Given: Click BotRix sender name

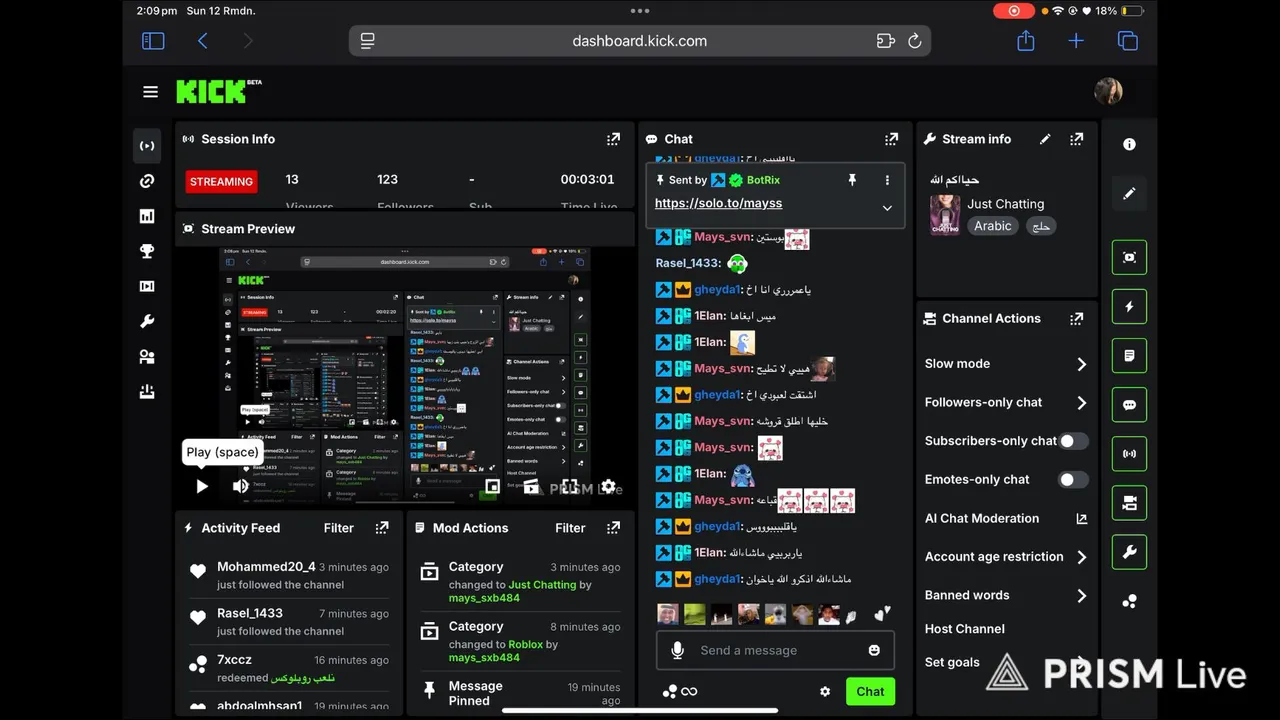Looking at the screenshot, I should pos(763,180).
